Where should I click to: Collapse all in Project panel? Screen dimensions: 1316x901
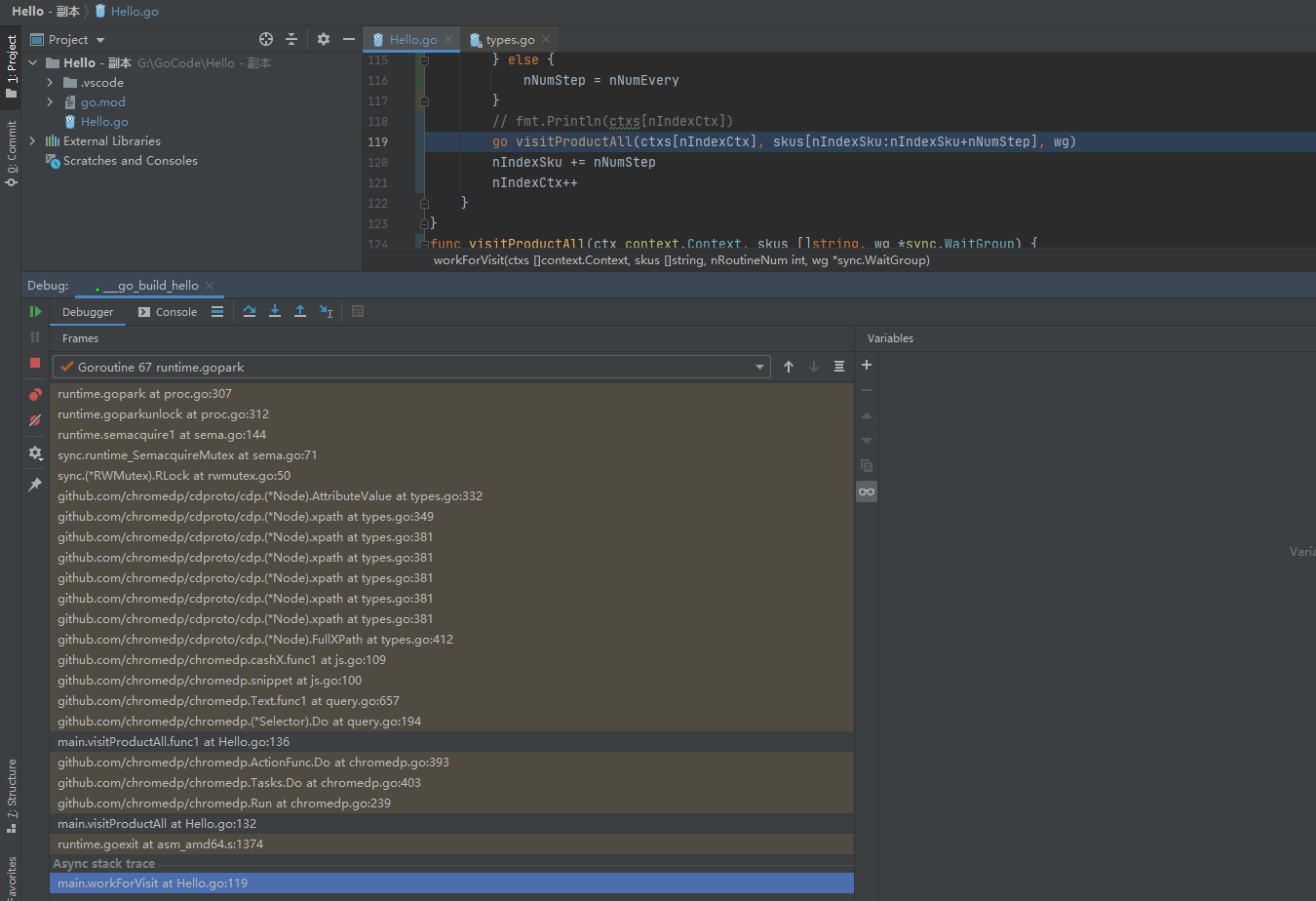[291, 39]
